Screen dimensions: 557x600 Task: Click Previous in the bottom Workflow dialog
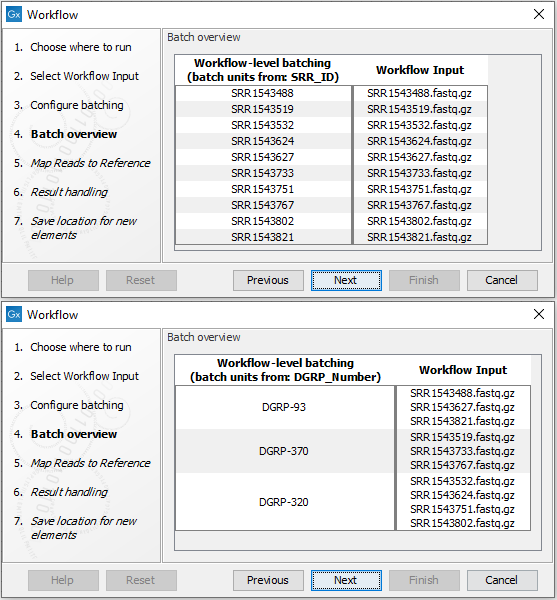pyautogui.click(x=268, y=580)
